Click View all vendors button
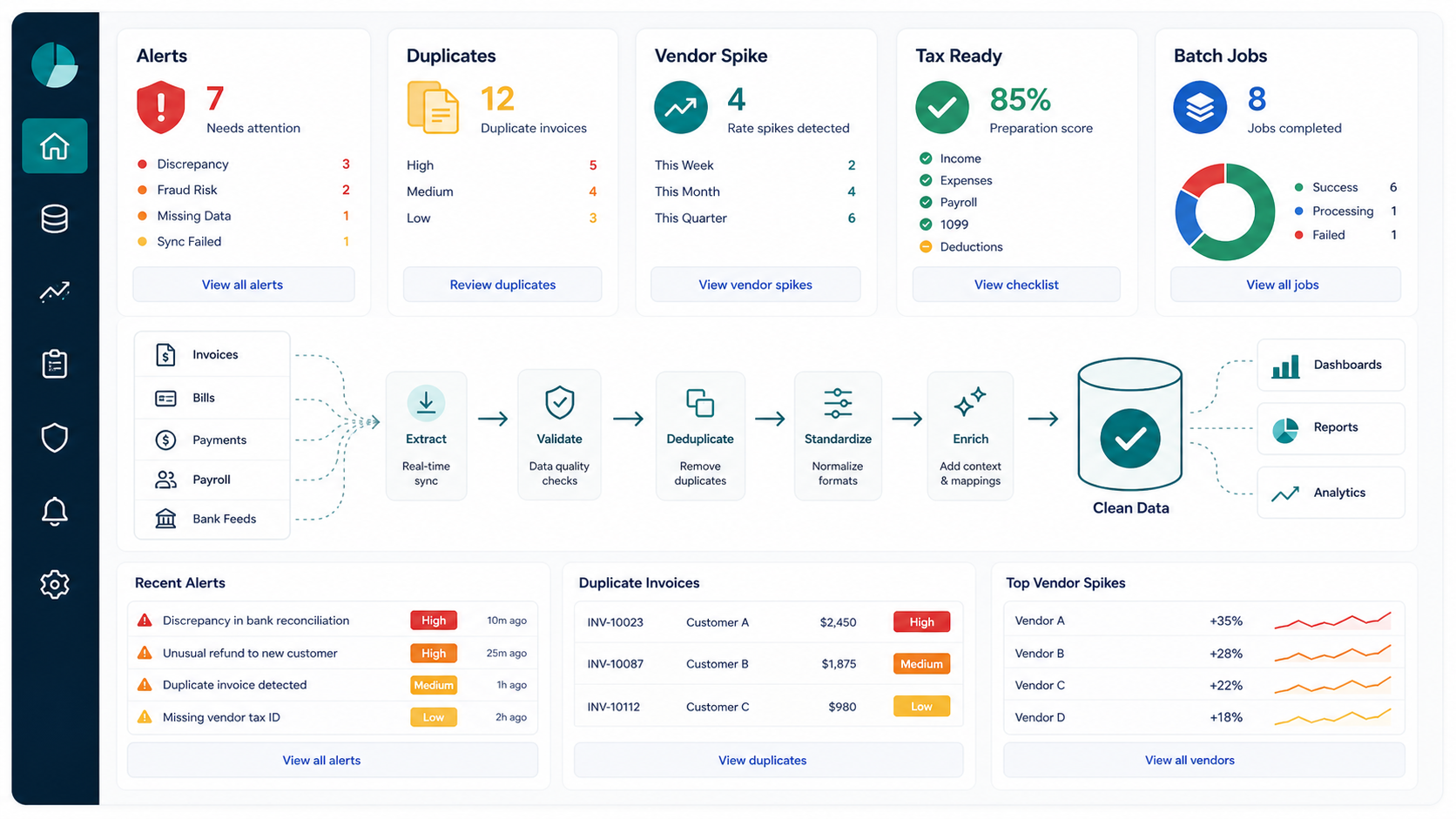1456x819 pixels. tap(1203, 760)
